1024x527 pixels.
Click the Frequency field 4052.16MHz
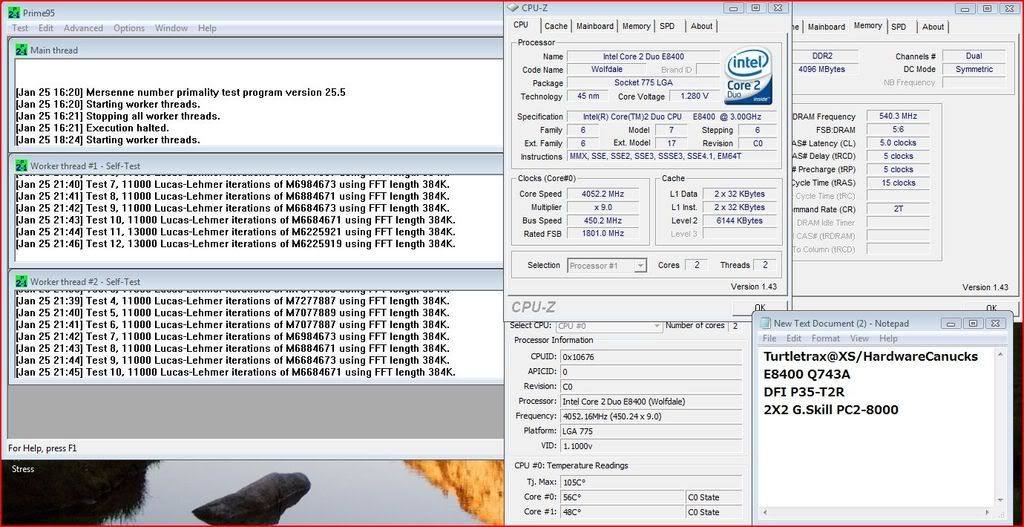[x=651, y=416]
